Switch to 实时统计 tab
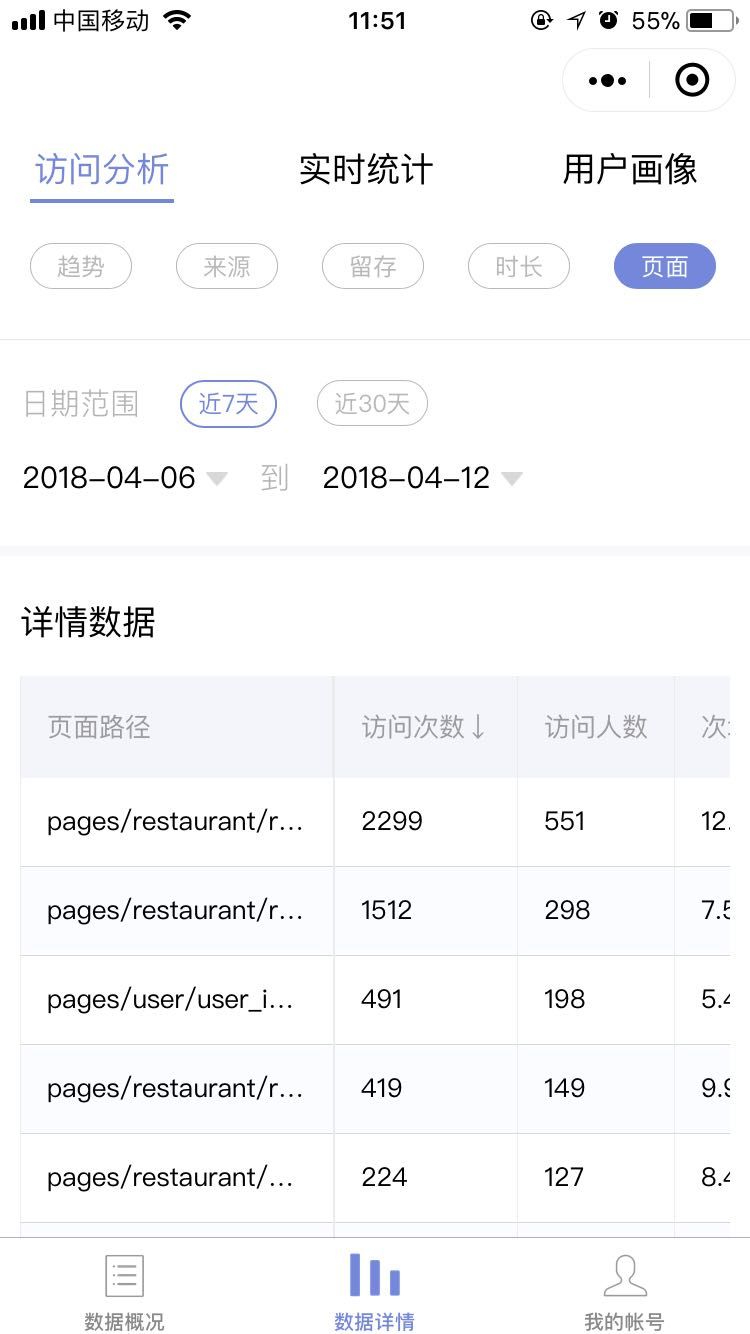Viewport: 750px width, 1334px height. 366,169
